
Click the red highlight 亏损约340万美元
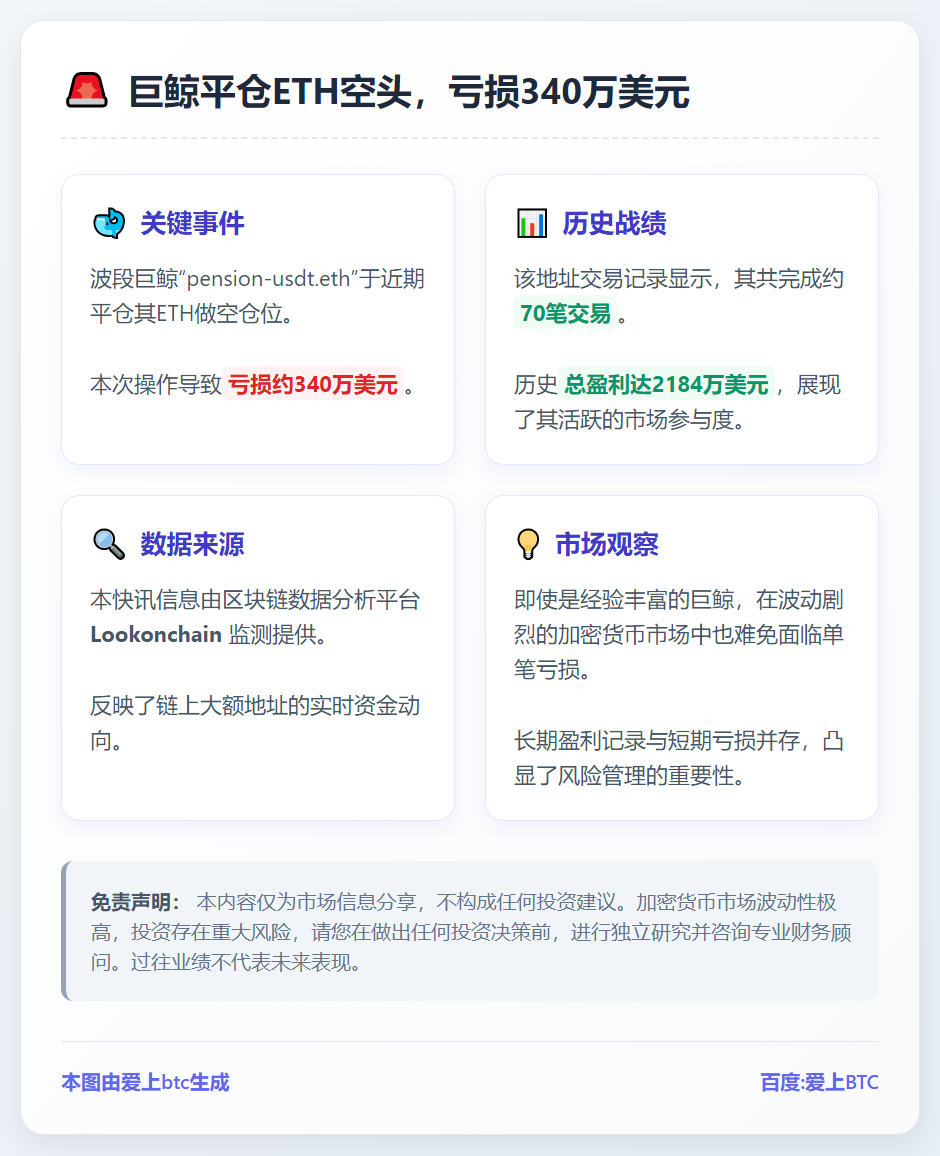(x=313, y=384)
